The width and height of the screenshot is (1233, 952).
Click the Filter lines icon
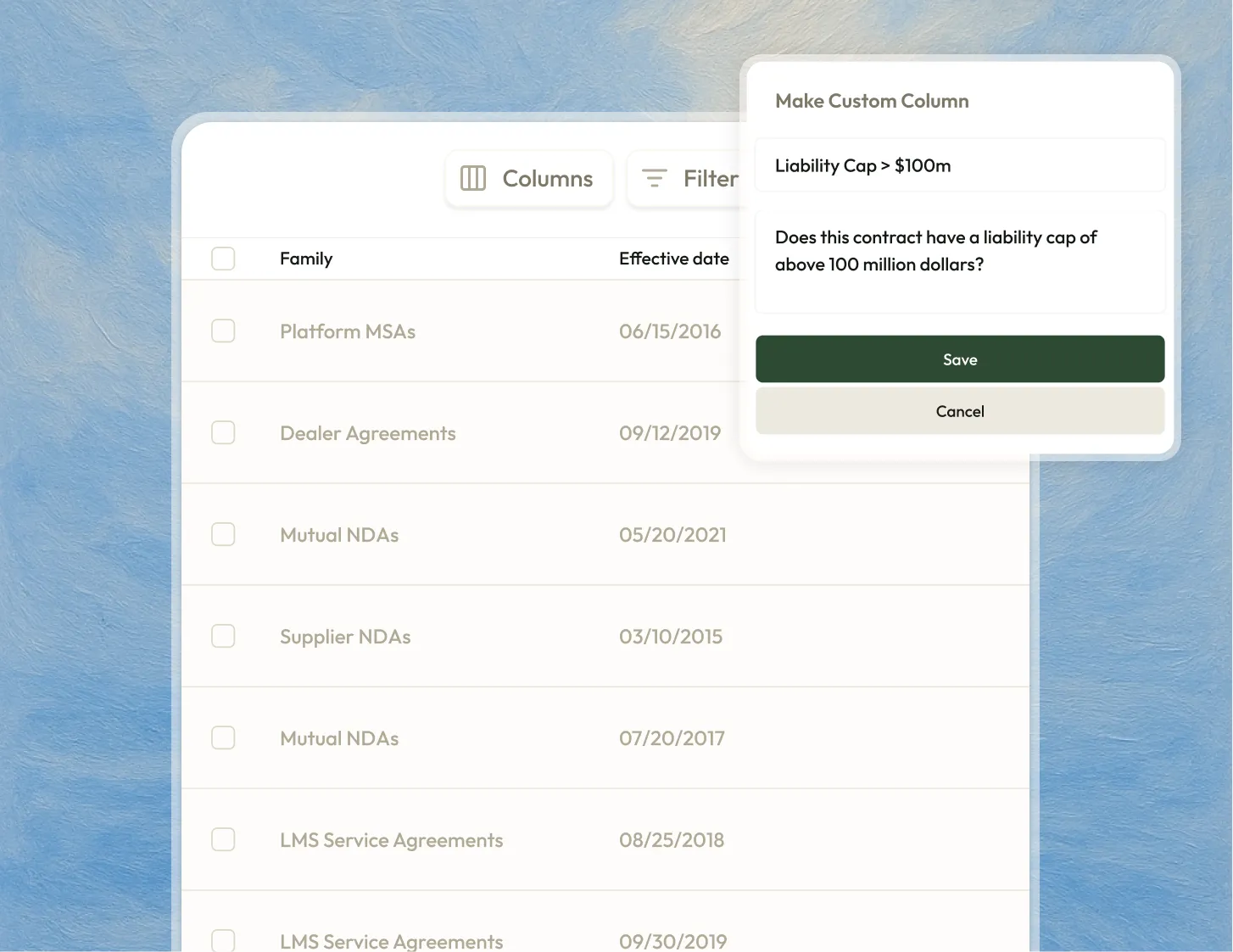click(654, 178)
